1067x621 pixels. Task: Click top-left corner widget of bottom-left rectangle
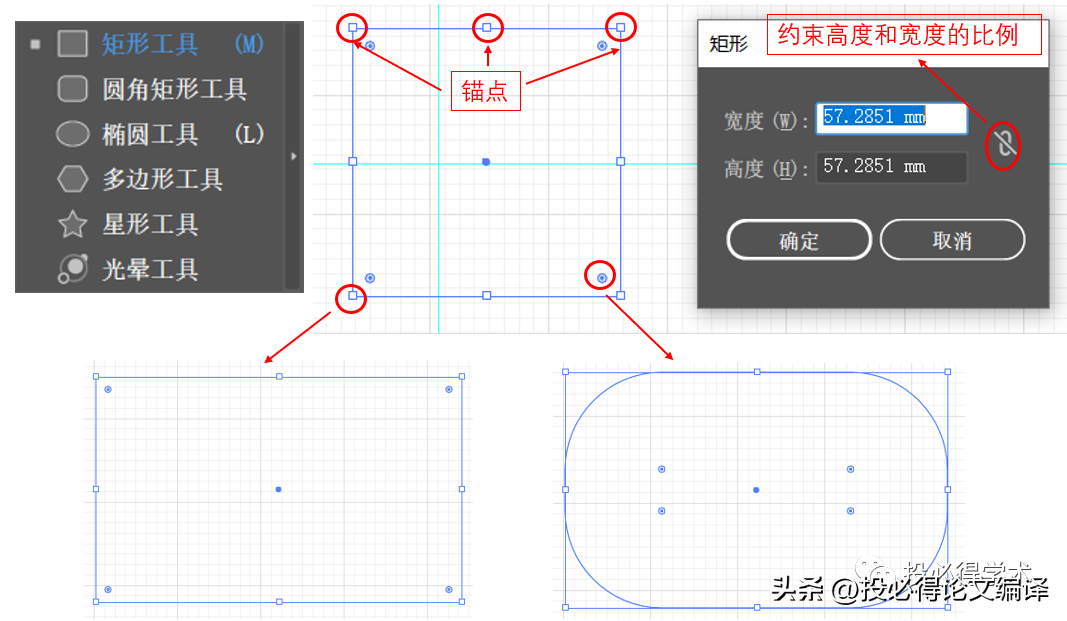pyautogui.click(x=108, y=390)
